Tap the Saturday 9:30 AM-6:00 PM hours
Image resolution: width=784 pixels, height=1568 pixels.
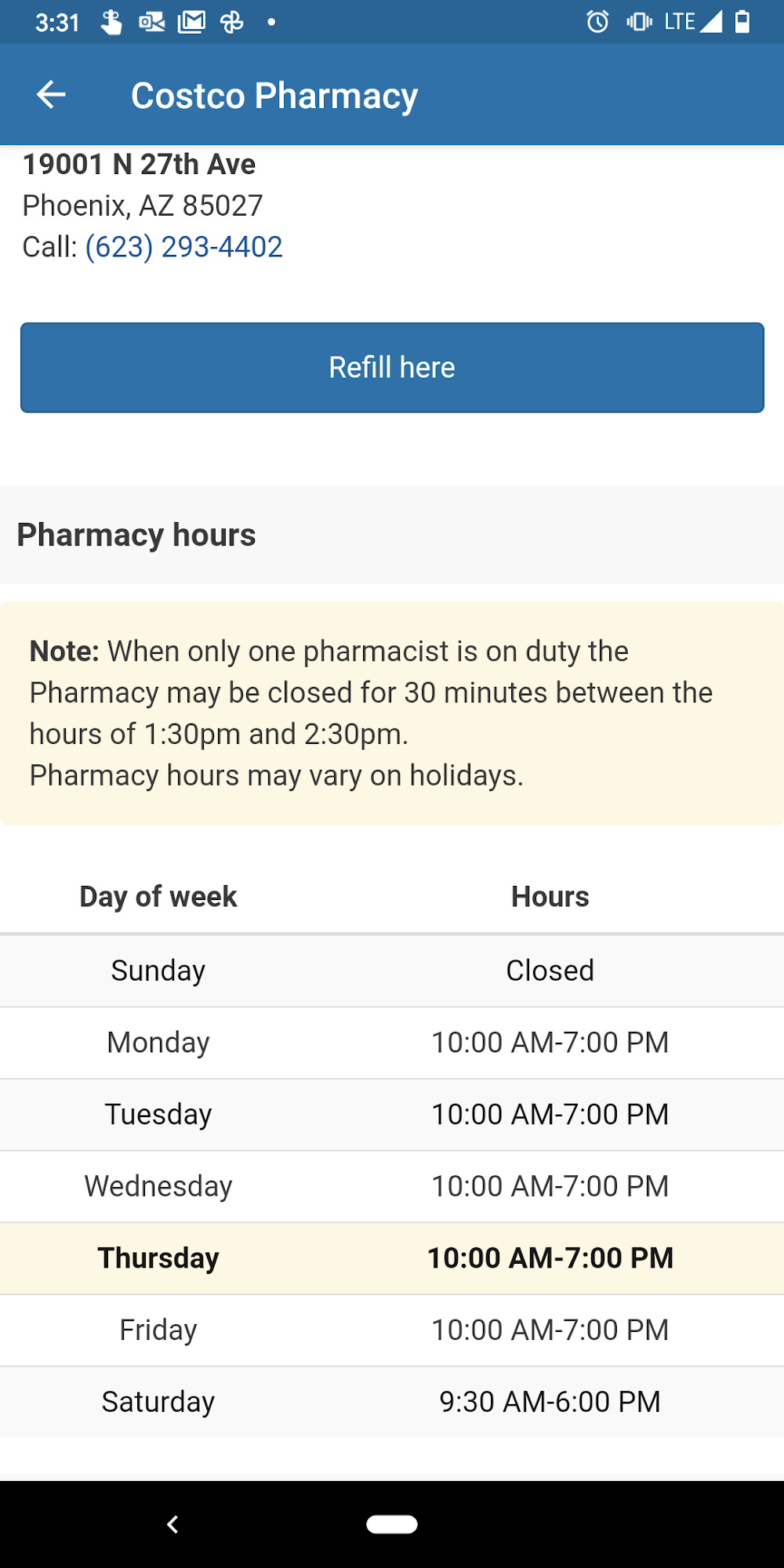[550, 1402]
